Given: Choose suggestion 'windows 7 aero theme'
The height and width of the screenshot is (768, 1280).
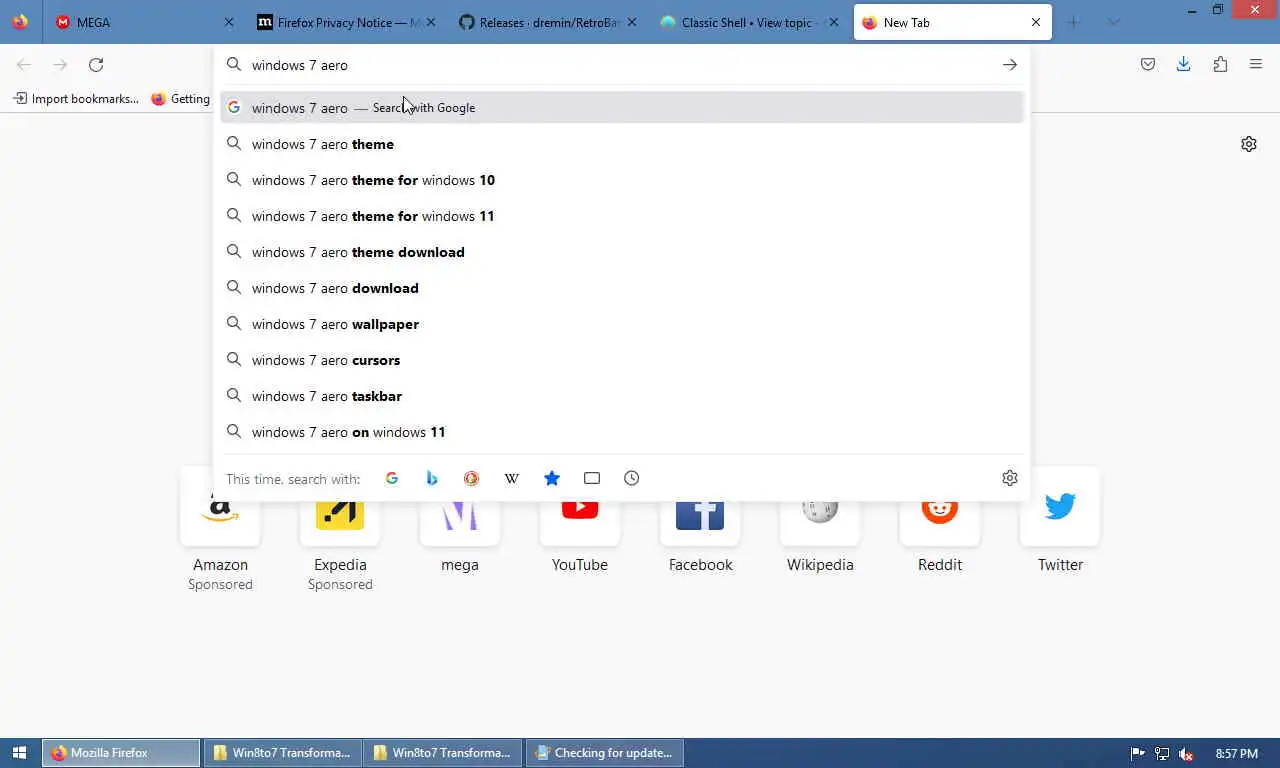Looking at the screenshot, I should 622,144.
